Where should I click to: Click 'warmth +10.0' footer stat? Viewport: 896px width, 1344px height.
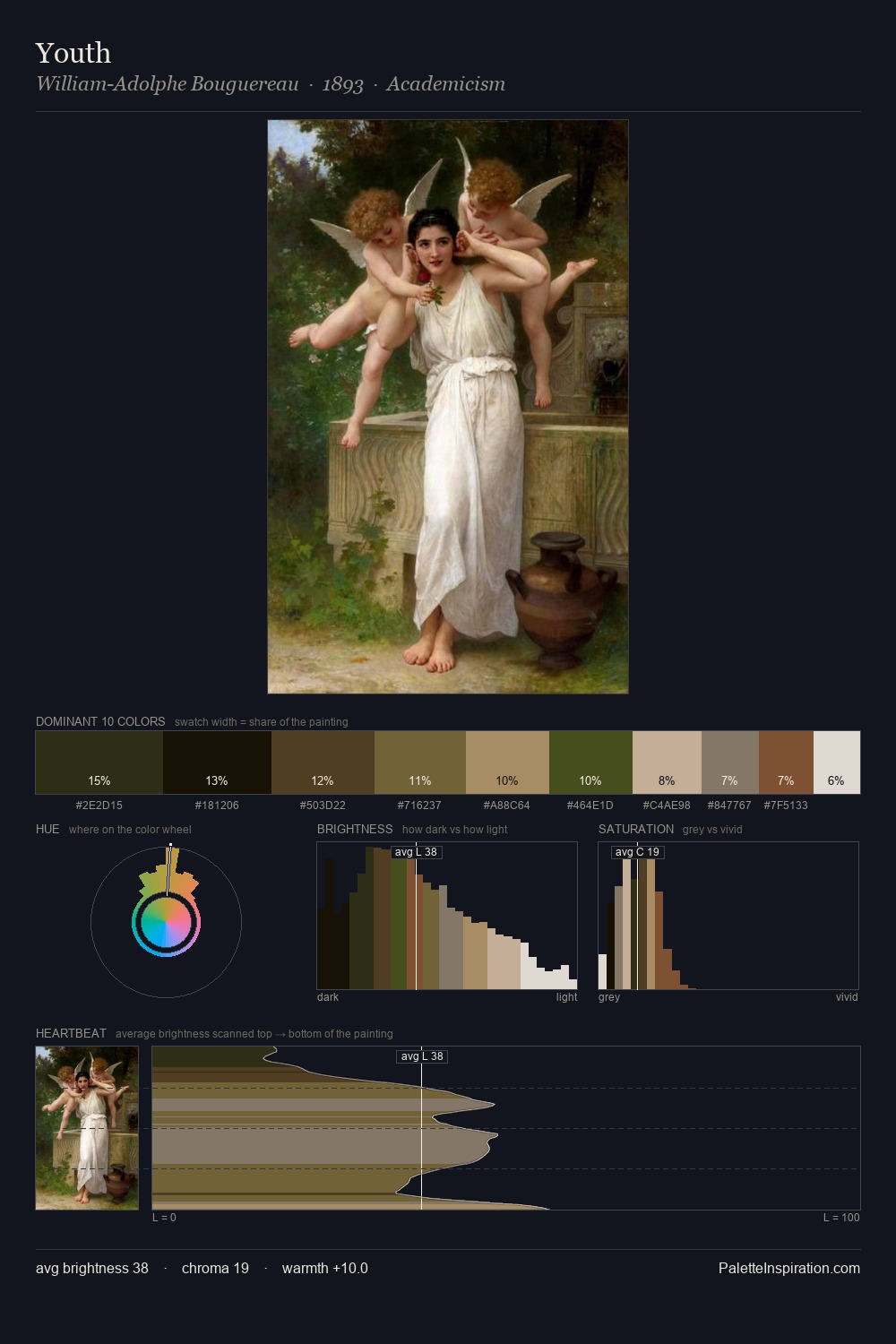325,1268
